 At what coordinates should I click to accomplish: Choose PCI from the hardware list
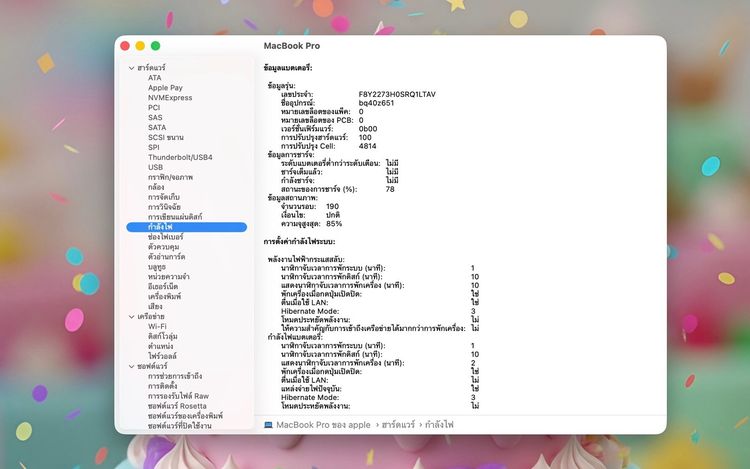154,108
